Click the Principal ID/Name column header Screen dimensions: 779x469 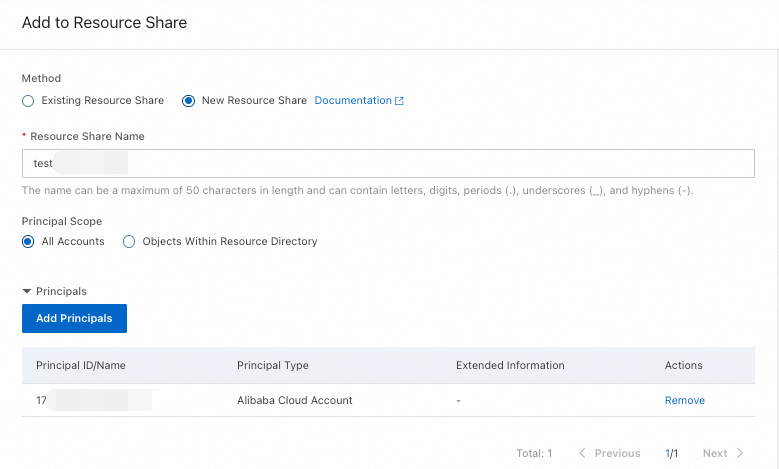81,366
